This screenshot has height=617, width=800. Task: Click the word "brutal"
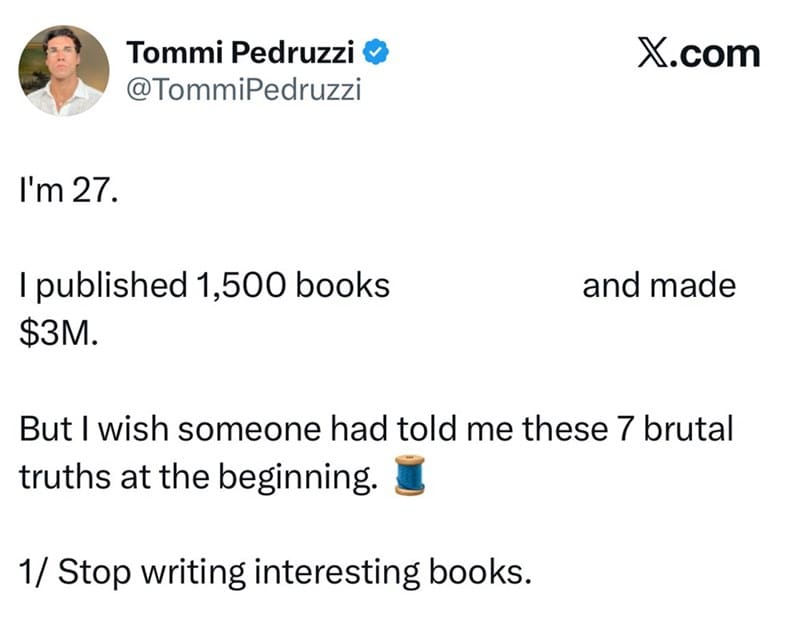(688, 428)
